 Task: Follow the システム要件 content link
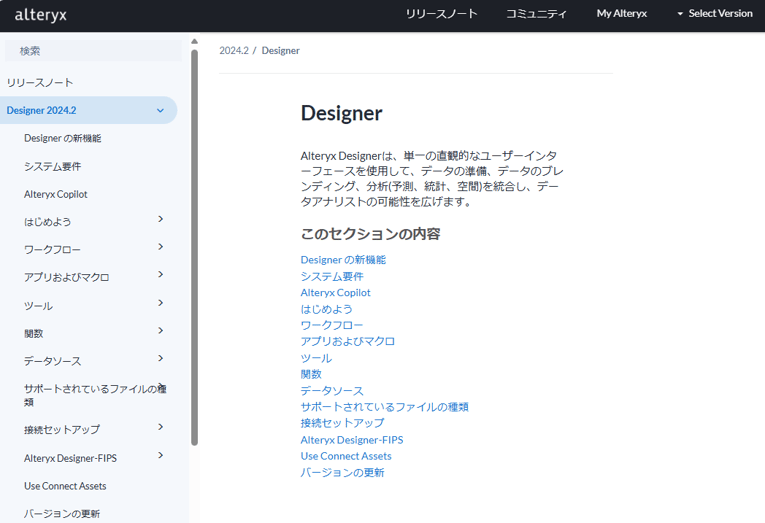(x=332, y=277)
